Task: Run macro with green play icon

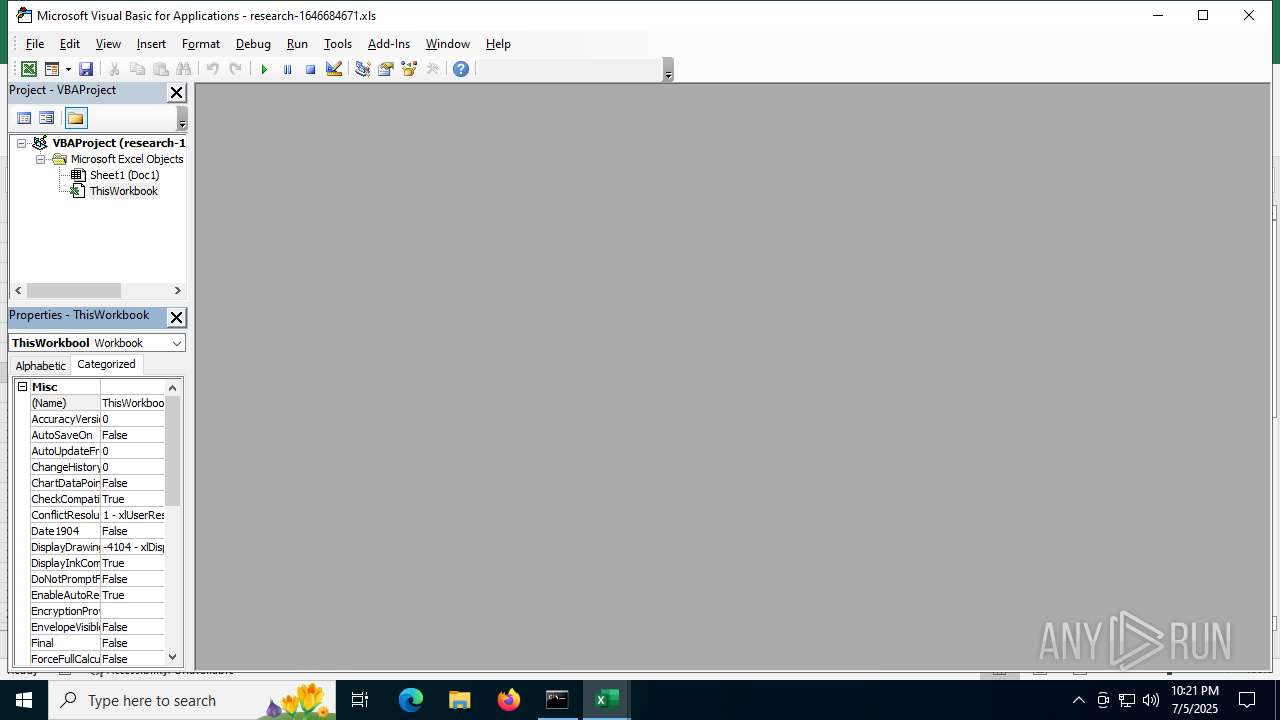Action: (264, 69)
